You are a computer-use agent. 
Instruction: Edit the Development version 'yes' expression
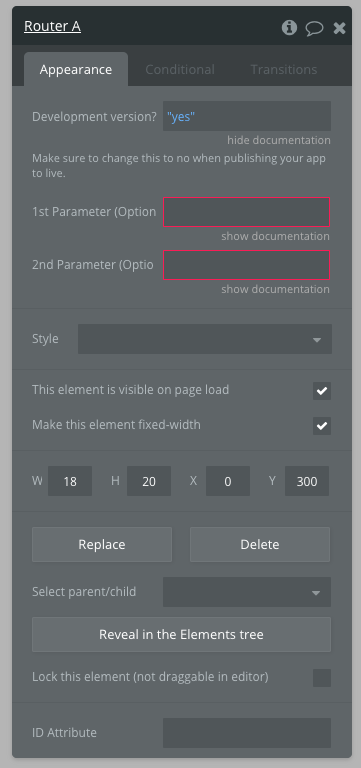pyautogui.click(x=247, y=116)
